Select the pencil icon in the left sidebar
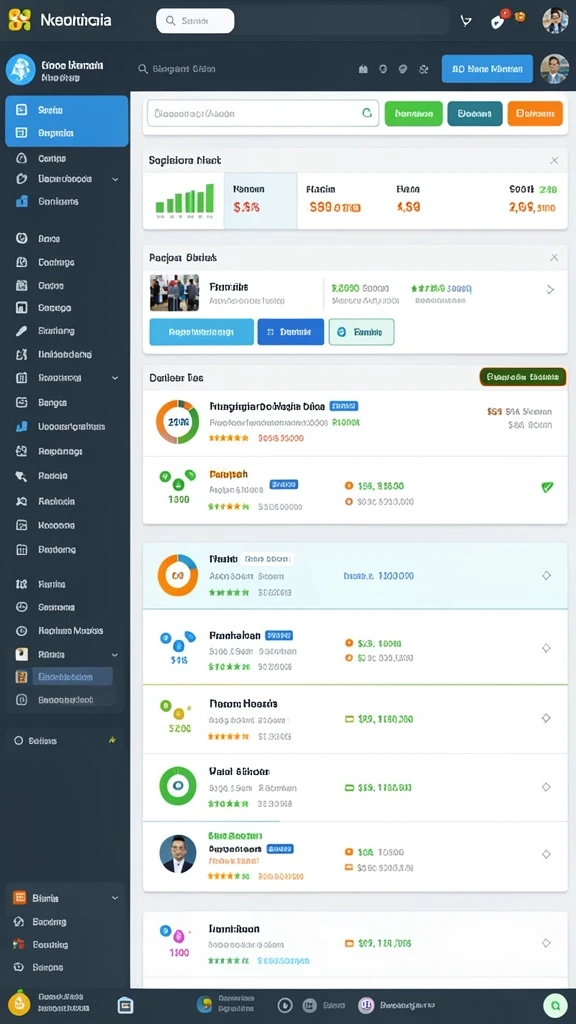 pos(21,331)
